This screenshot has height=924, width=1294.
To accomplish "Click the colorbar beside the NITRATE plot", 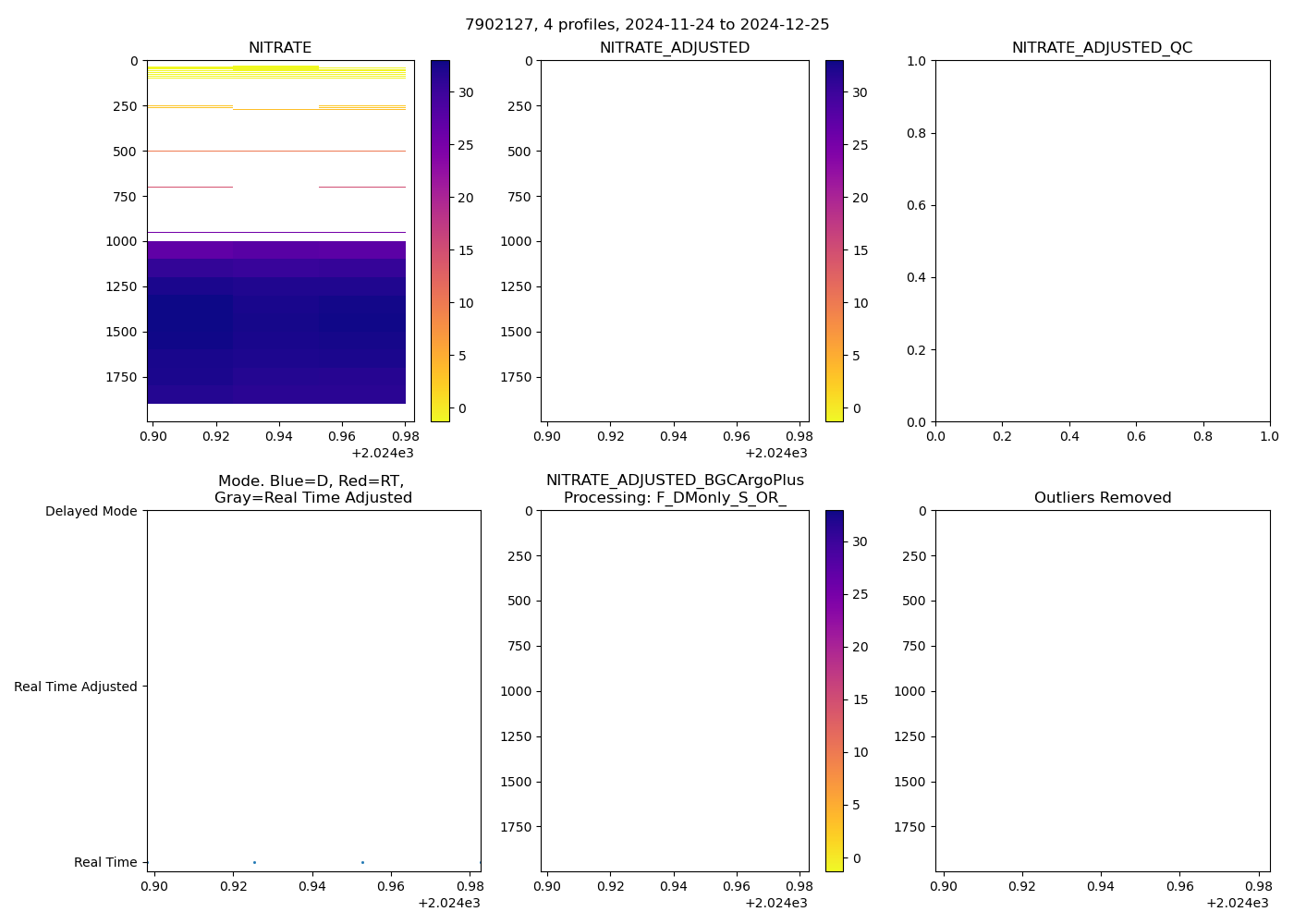I will coord(440,240).
